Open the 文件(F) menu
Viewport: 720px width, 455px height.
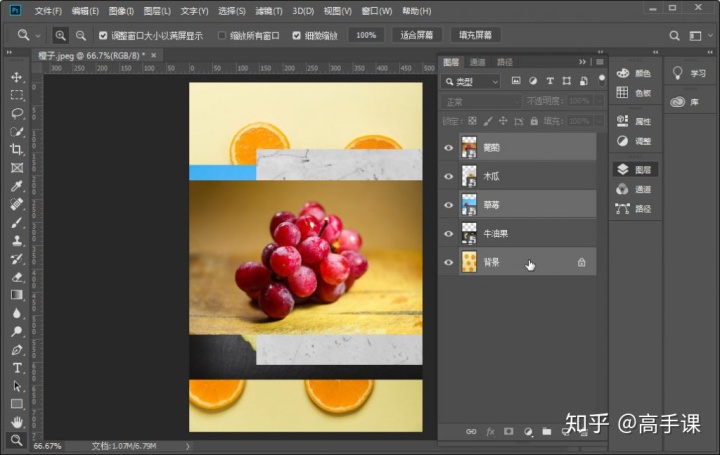coord(48,11)
